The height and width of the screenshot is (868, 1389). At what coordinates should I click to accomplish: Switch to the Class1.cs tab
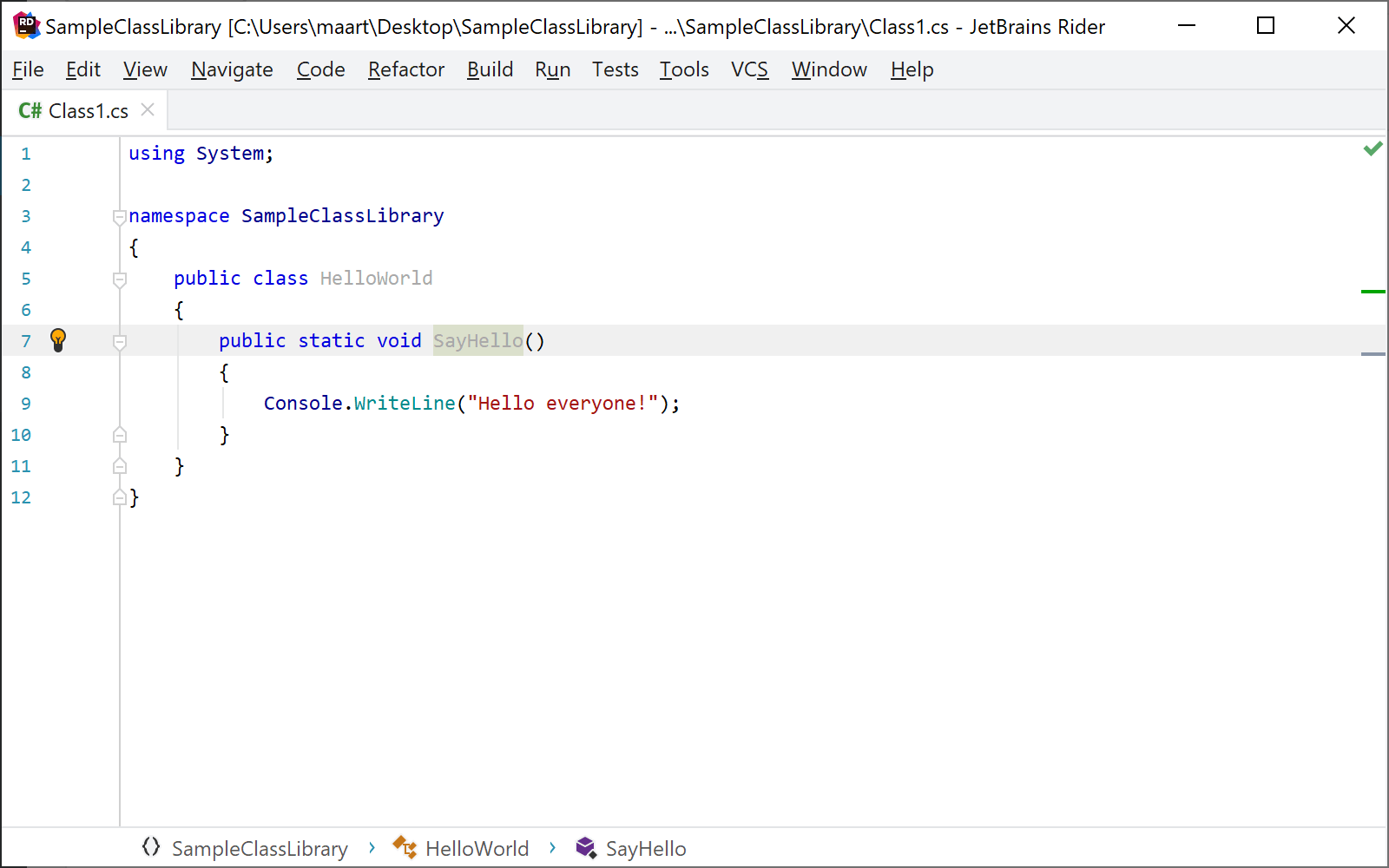(x=87, y=109)
